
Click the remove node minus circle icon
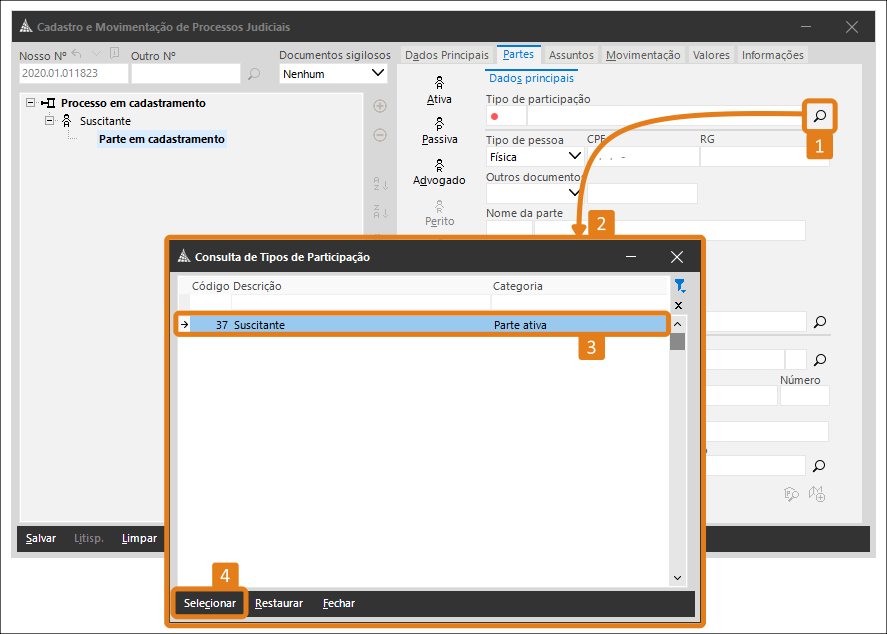coord(380,135)
